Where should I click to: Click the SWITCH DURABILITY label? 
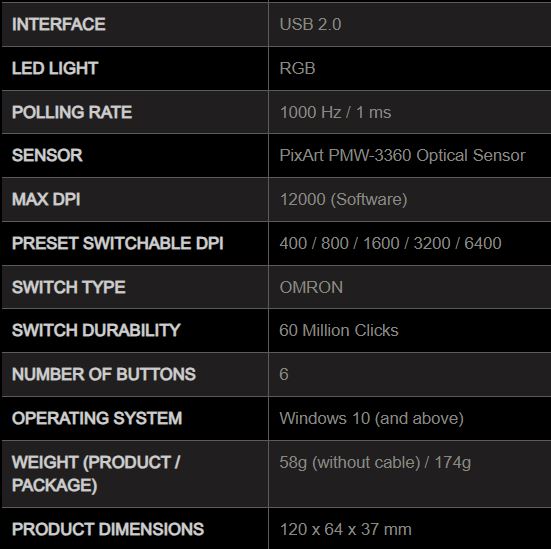coord(96,330)
